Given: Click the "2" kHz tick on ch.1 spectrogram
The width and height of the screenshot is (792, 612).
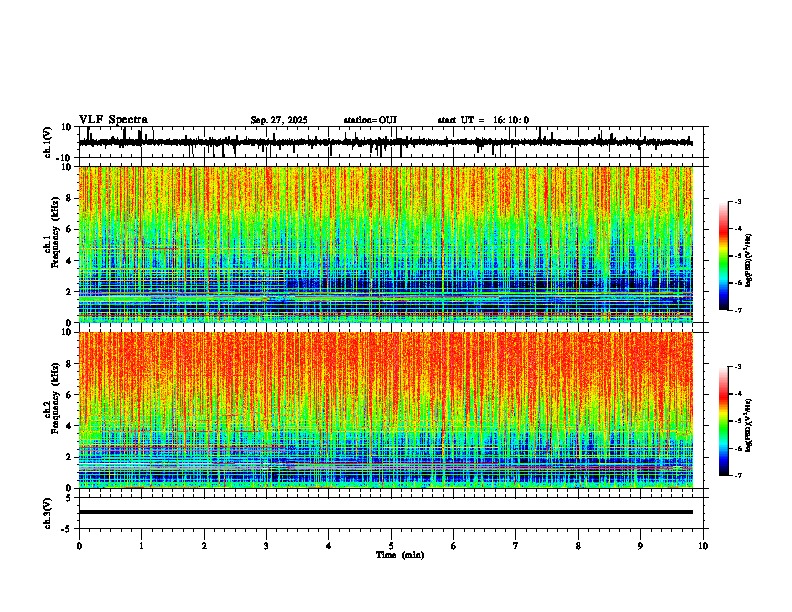Looking at the screenshot, I should [69, 292].
